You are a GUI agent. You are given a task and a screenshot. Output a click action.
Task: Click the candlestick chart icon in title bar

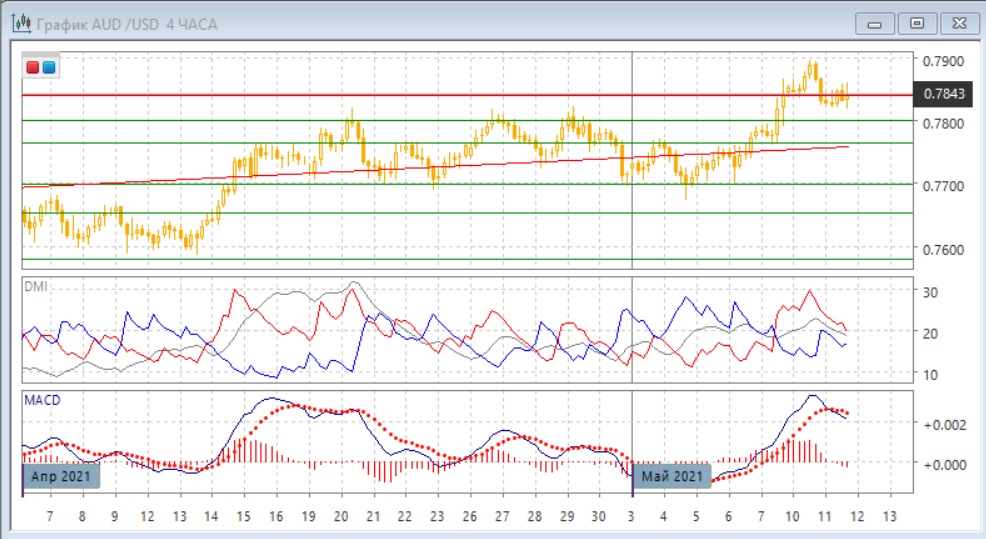[19, 22]
